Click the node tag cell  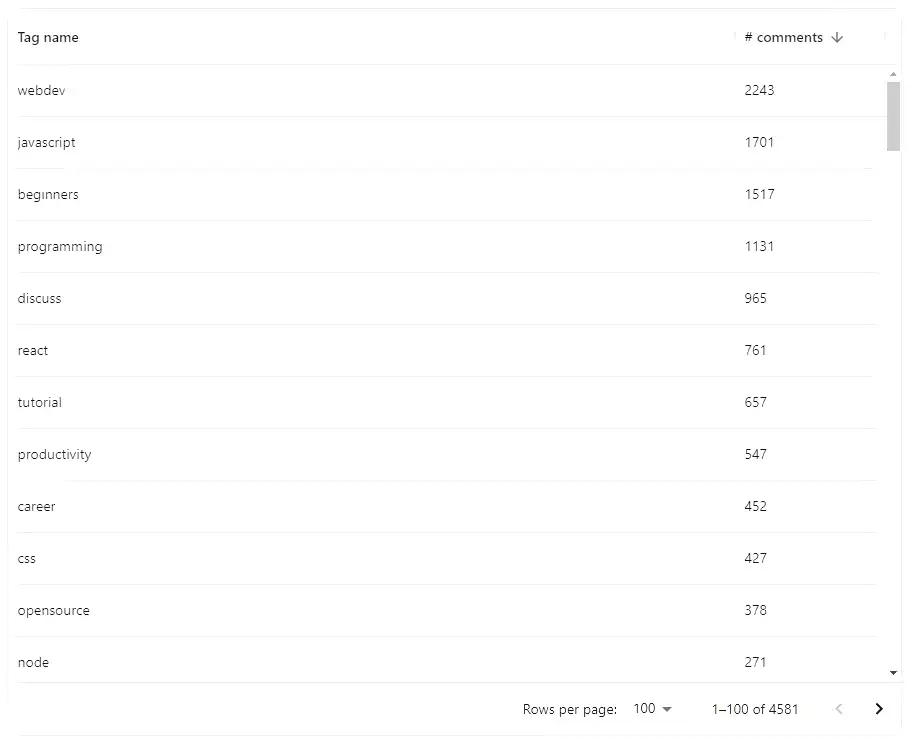pyautogui.click(x=33, y=662)
